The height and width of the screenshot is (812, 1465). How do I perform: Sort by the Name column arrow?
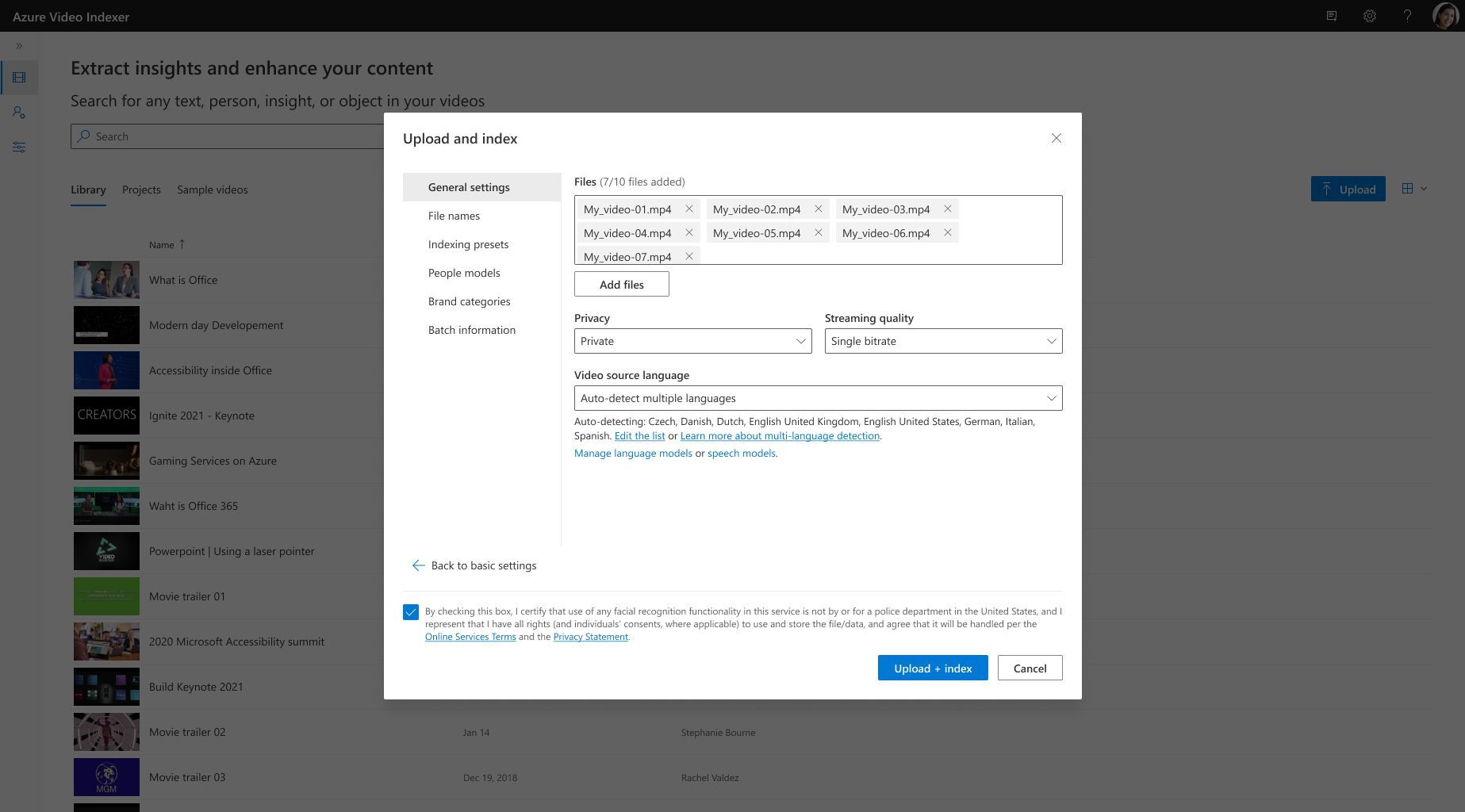(x=182, y=244)
